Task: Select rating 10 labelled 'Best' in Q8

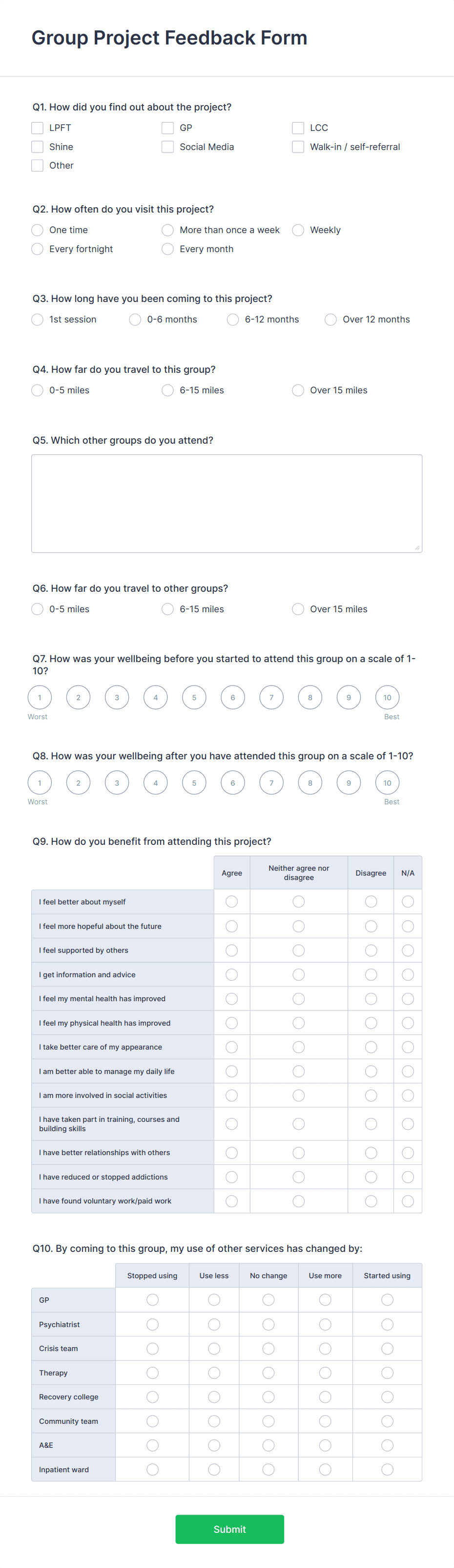Action: [x=387, y=783]
